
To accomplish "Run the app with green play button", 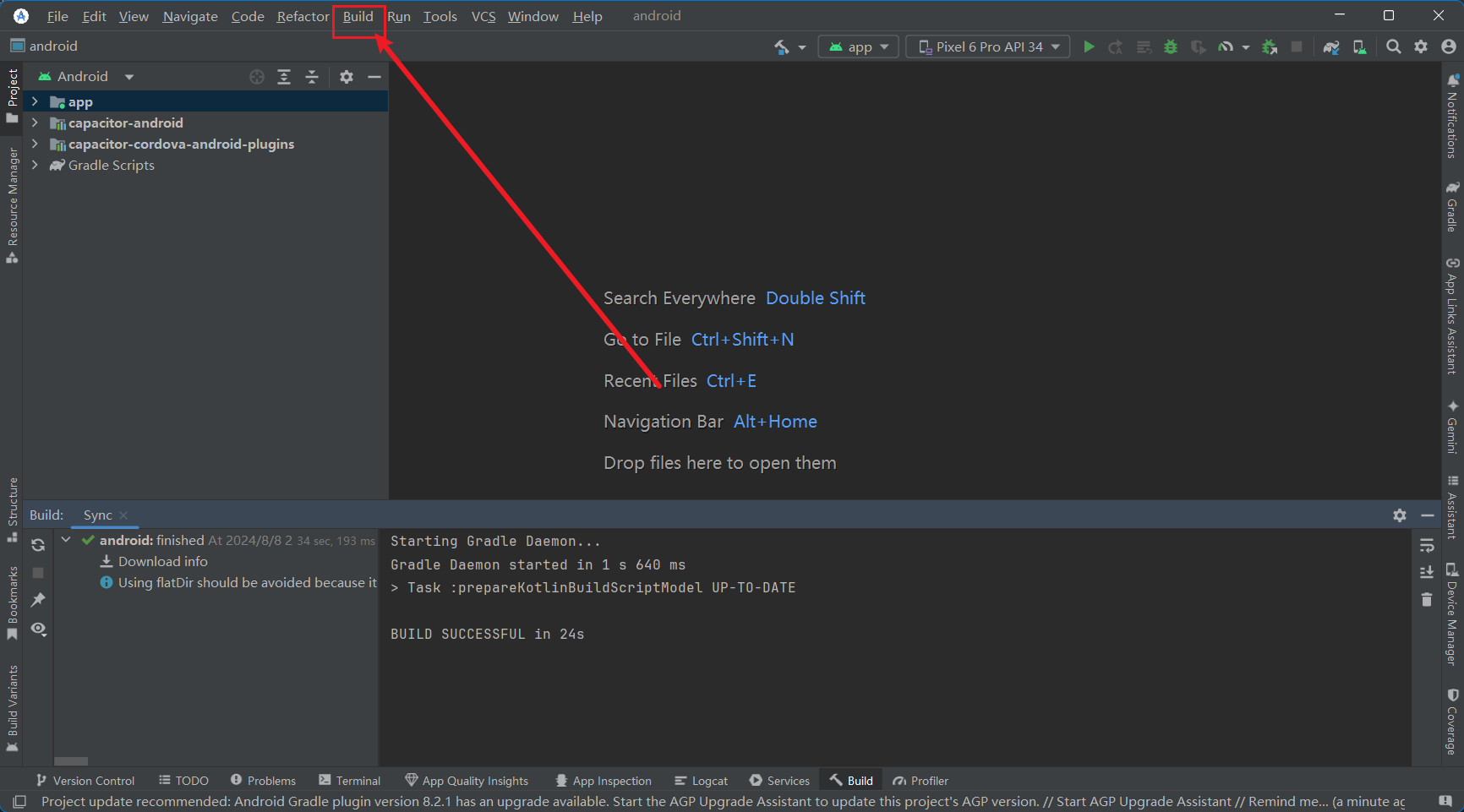I will [x=1089, y=47].
